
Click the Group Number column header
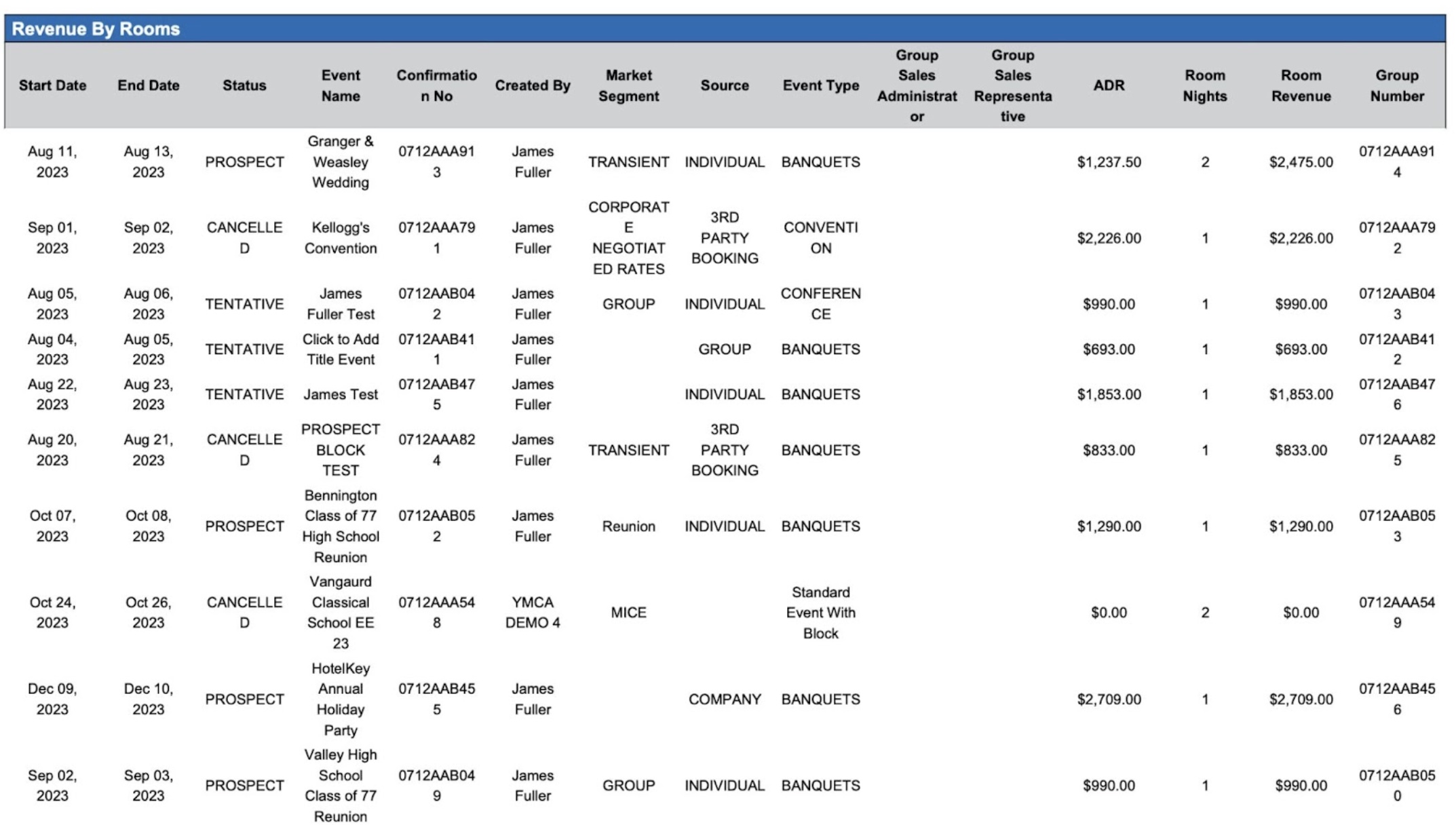pos(1396,85)
